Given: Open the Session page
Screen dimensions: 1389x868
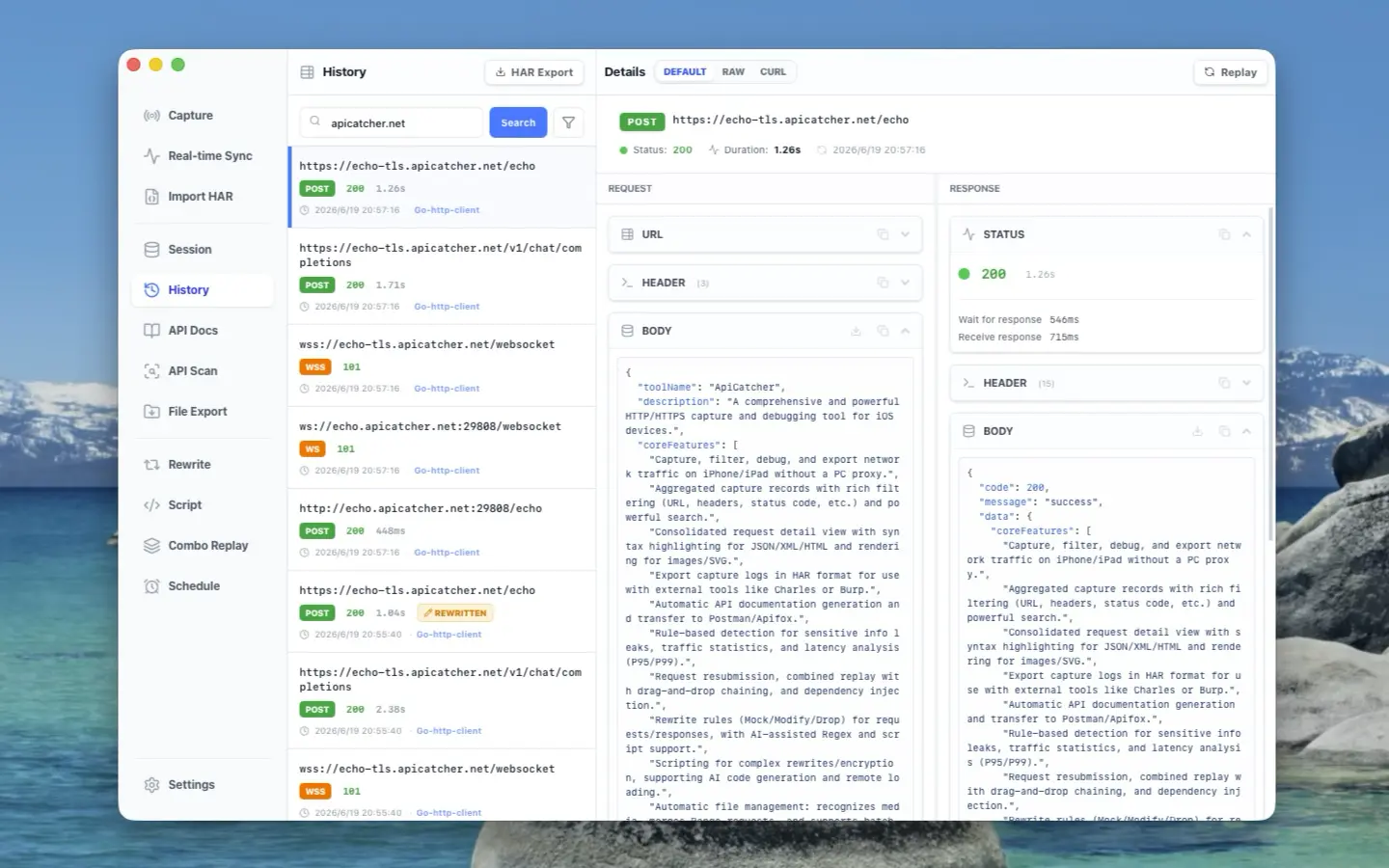Looking at the screenshot, I should [202, 250].
